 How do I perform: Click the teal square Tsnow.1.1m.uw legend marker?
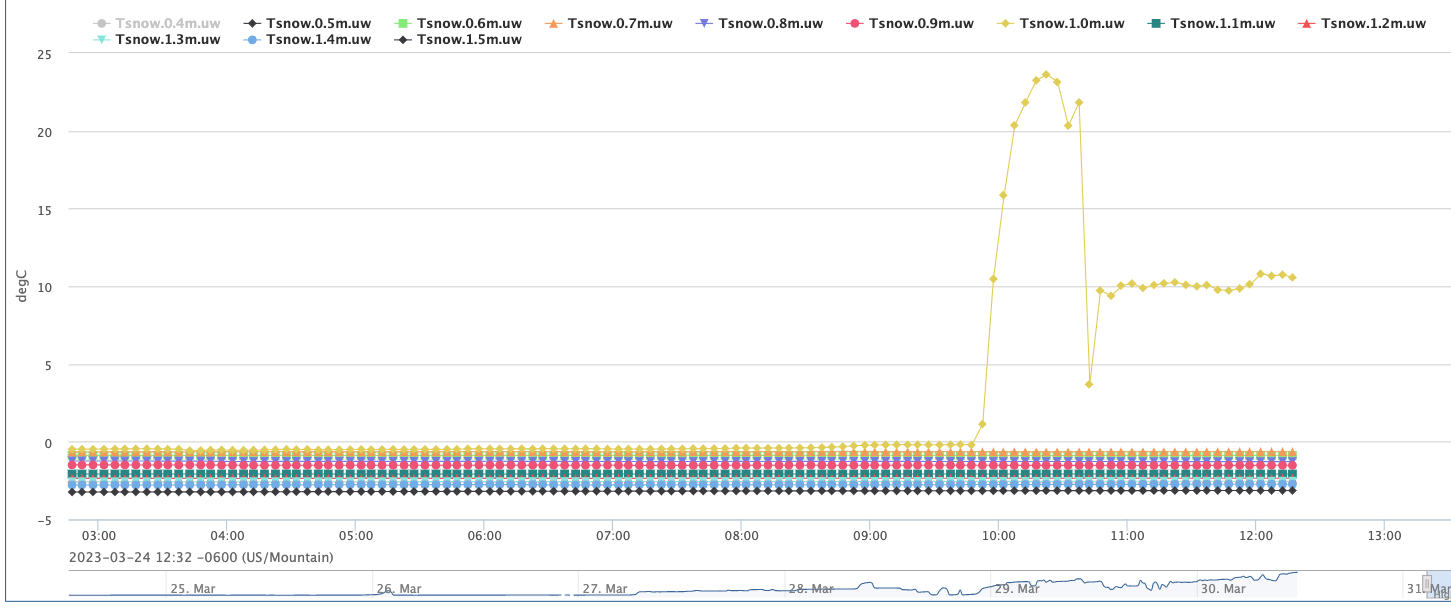pos(1155,23)
